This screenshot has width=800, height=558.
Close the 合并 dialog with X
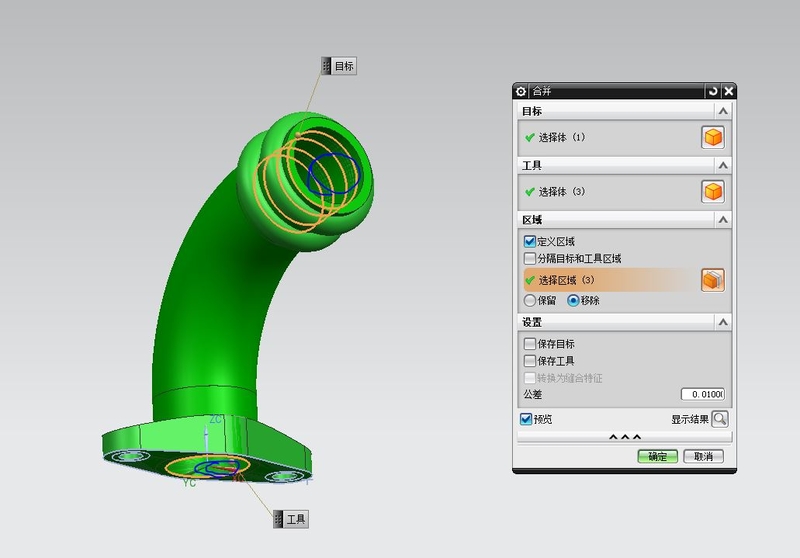(729, 91)
